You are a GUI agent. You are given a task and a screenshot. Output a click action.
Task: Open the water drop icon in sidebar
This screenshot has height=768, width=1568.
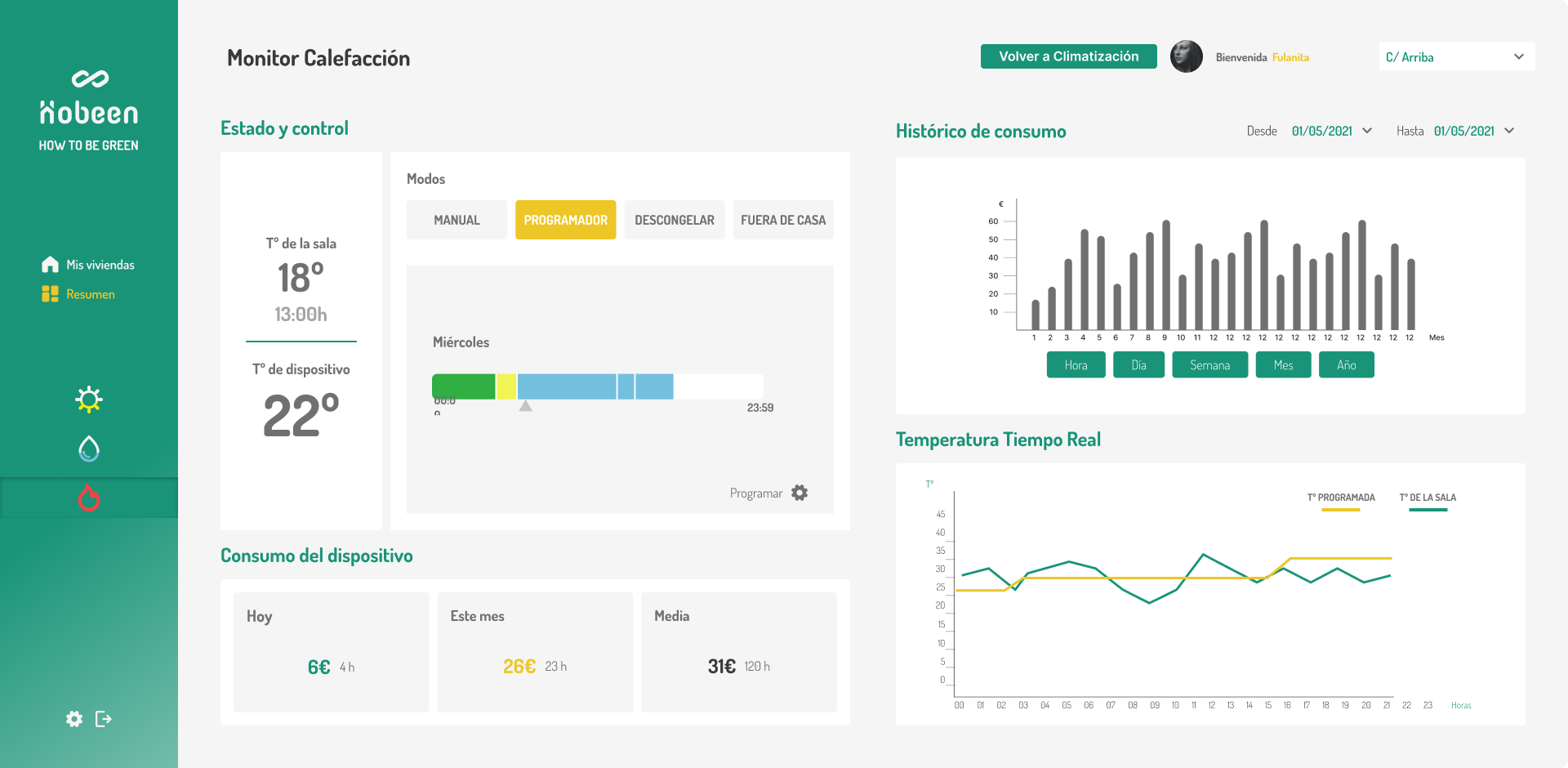point(88,449)
